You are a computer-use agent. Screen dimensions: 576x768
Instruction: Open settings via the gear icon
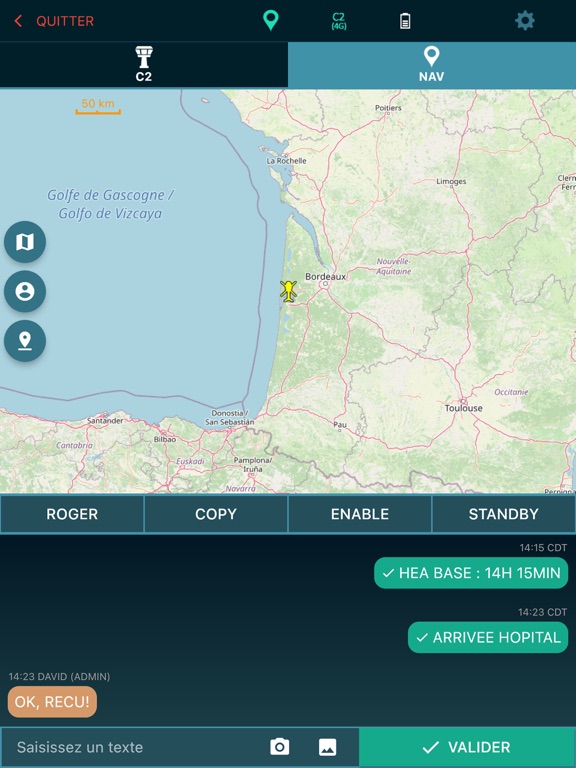pyautogui.click(x=525, y=21)
